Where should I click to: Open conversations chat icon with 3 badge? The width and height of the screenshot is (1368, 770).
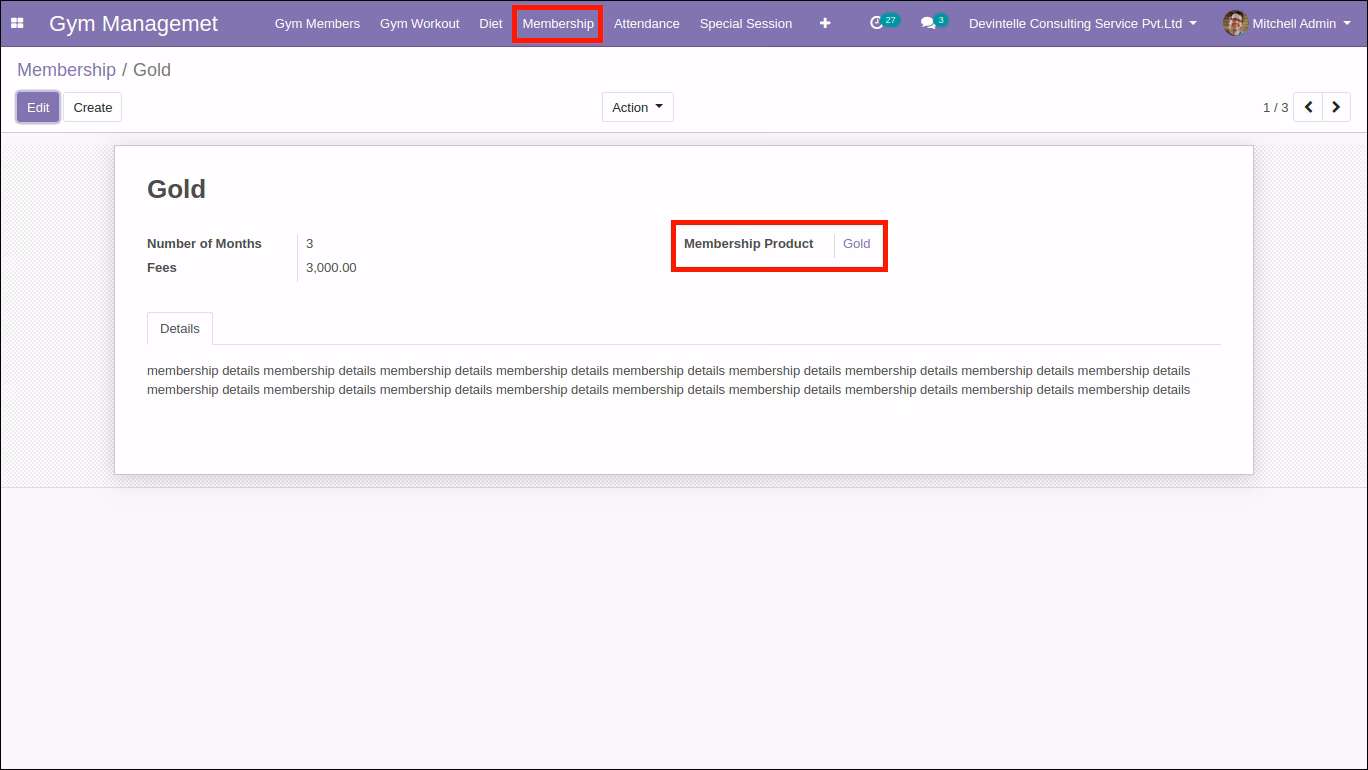933,22
